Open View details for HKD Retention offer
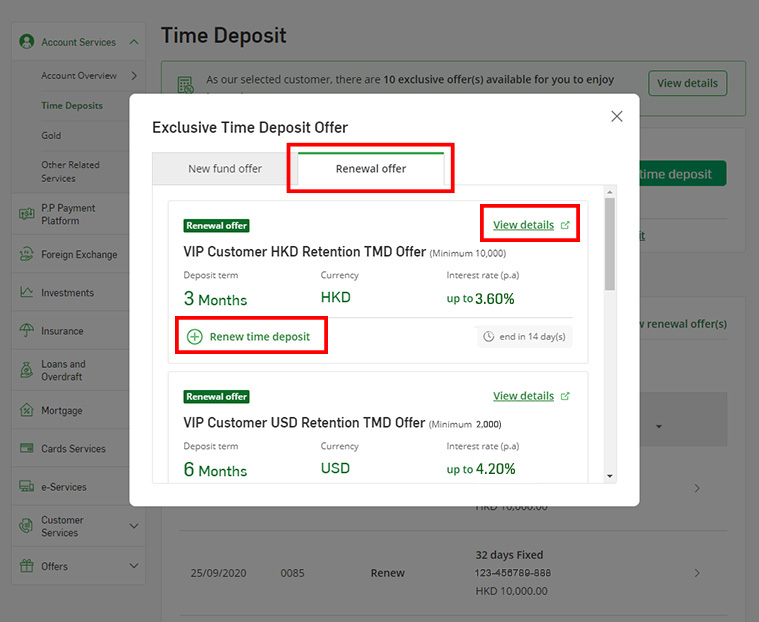Viewport: 759px width, 622px height. [523, 225]
